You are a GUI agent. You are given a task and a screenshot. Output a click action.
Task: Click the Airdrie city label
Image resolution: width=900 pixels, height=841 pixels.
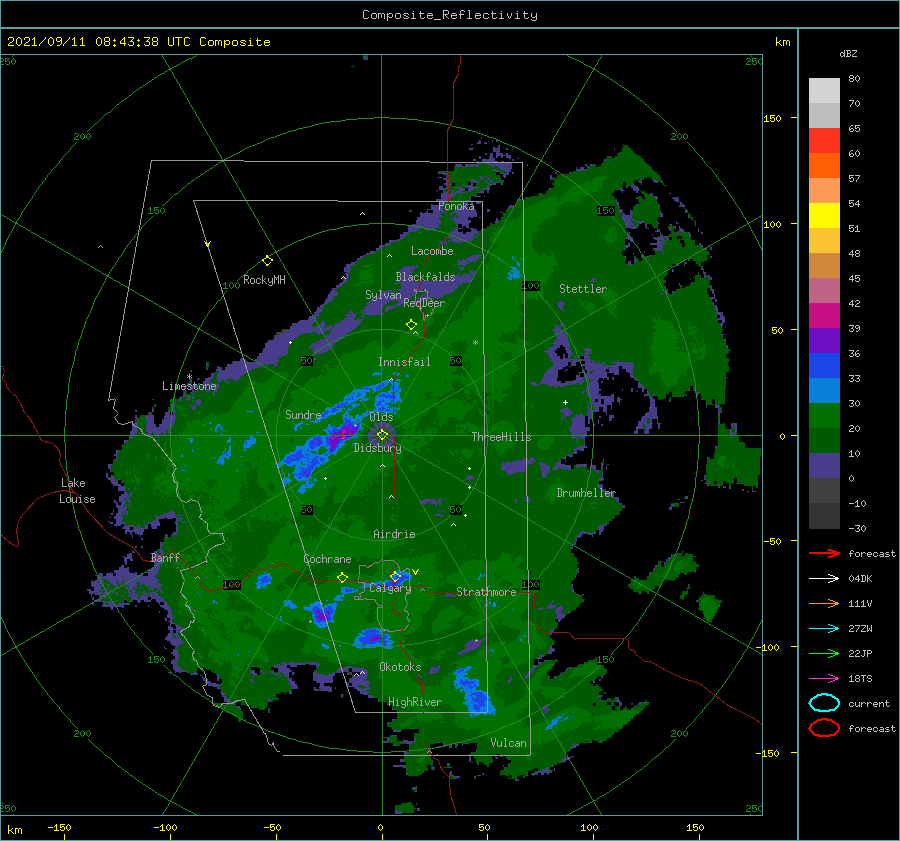coord(394,534)
